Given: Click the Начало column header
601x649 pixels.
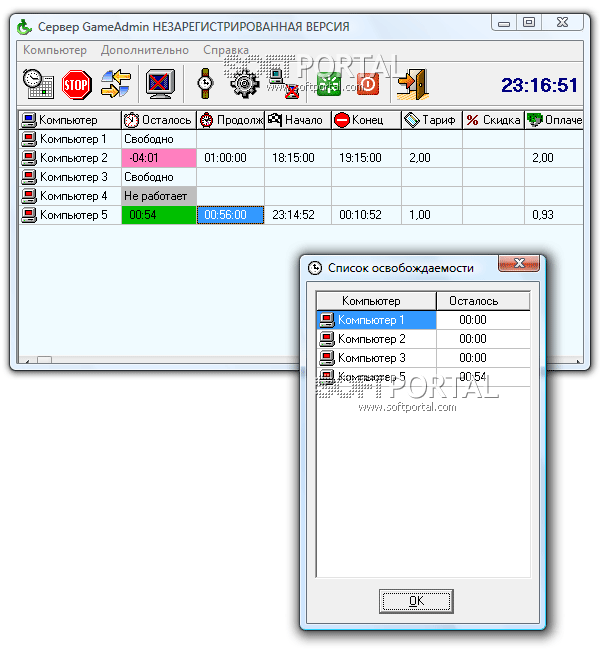Looking at the screenshot, I should pyautogui.click(x=298, y=120).
